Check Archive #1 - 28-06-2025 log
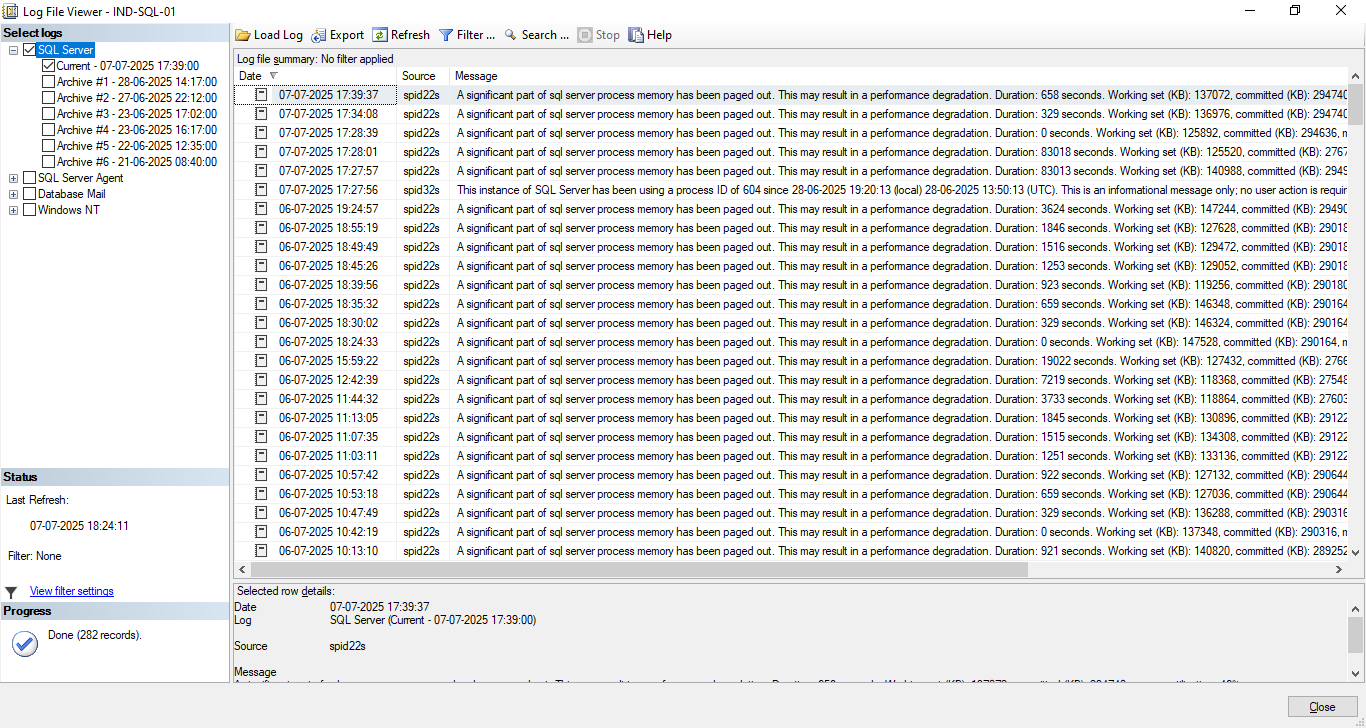This screenshot has width=1366, height=728. [47, 79]
